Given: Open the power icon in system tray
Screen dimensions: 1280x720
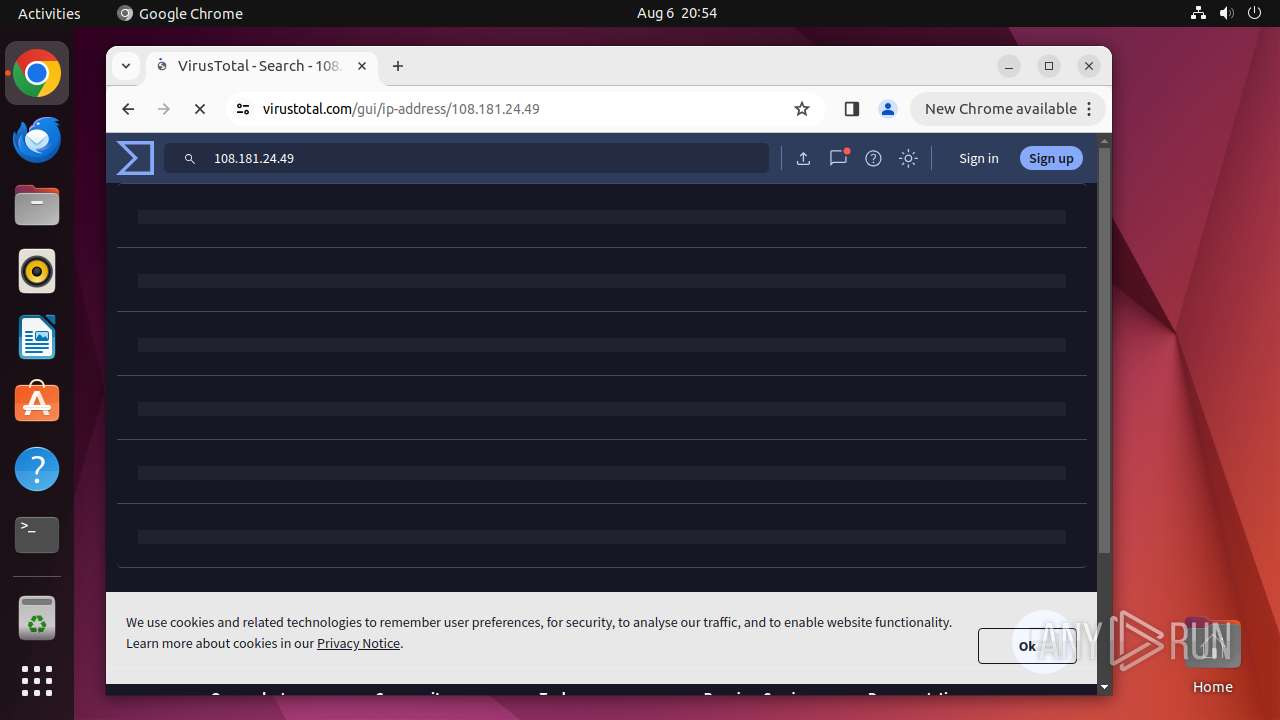Looking at the screenshot, I should point(1256,13).
